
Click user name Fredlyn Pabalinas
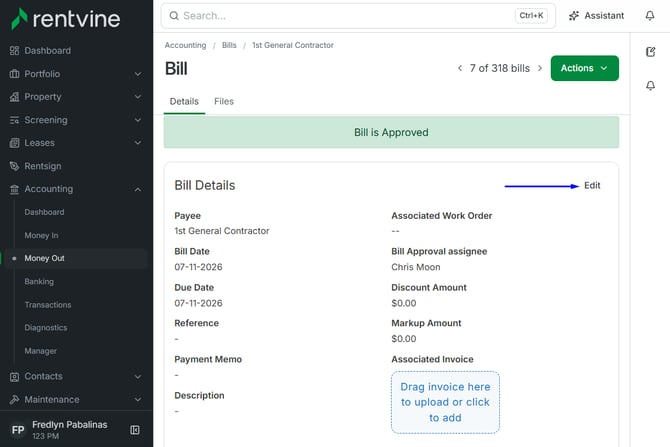coord(70,425)
